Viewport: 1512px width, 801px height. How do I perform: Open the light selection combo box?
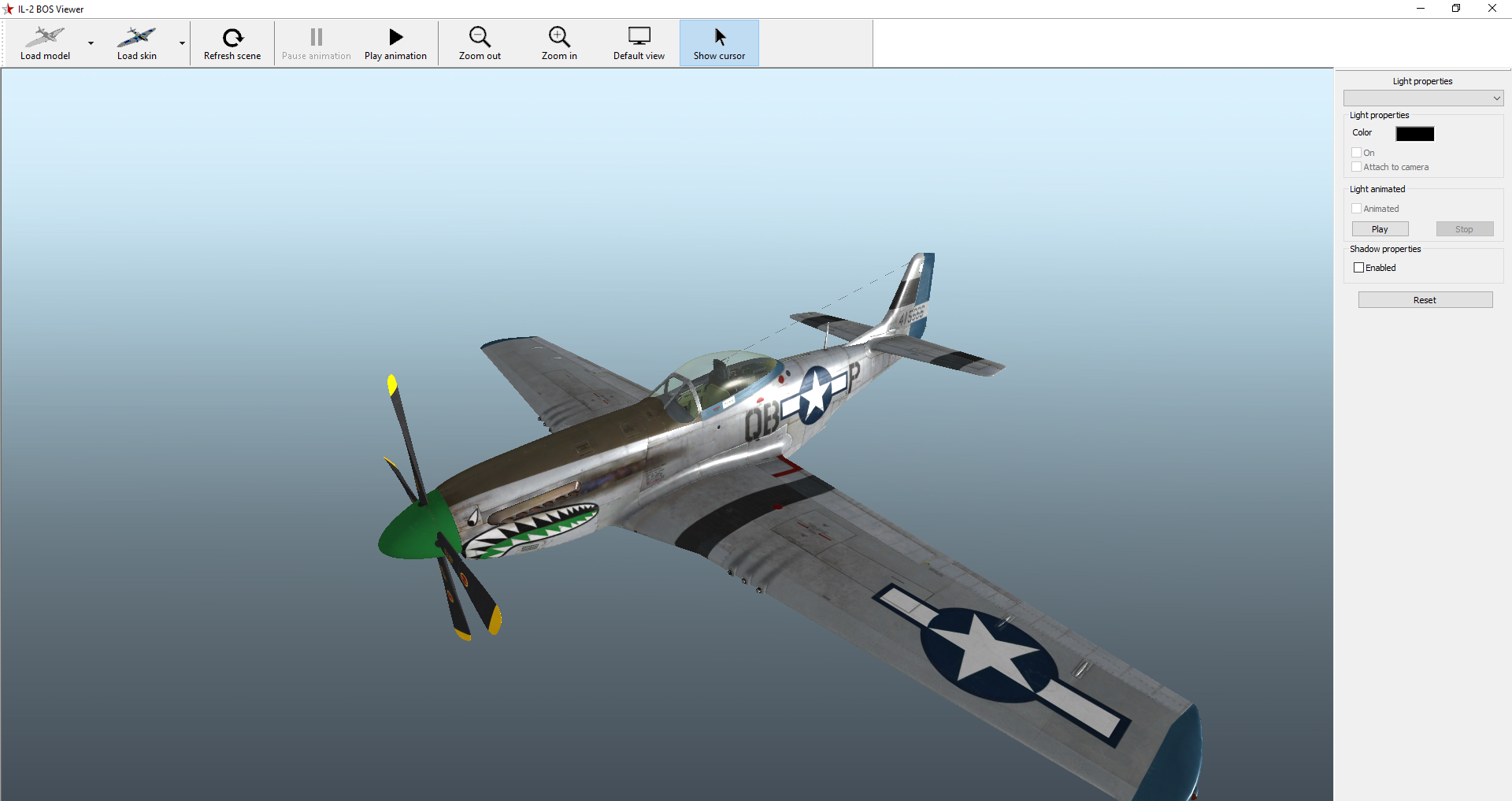click(x=1423, y=98)
